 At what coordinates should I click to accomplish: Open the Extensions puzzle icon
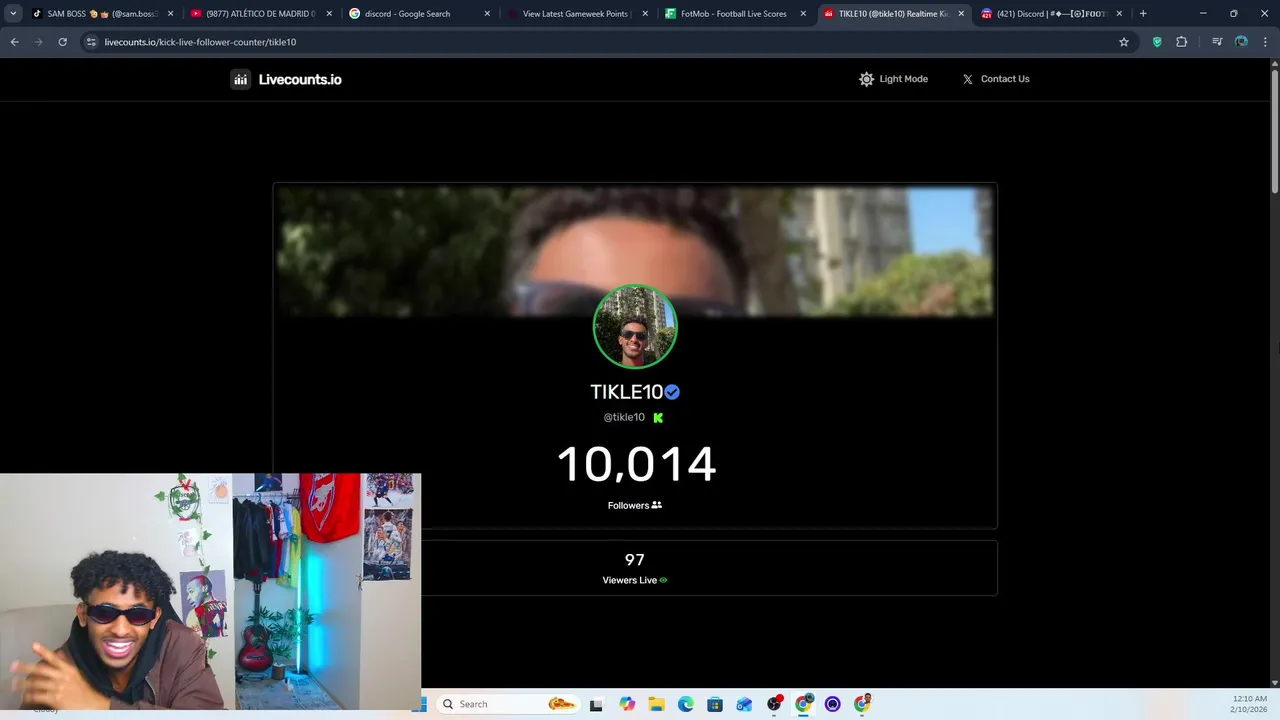point(1182,42)
